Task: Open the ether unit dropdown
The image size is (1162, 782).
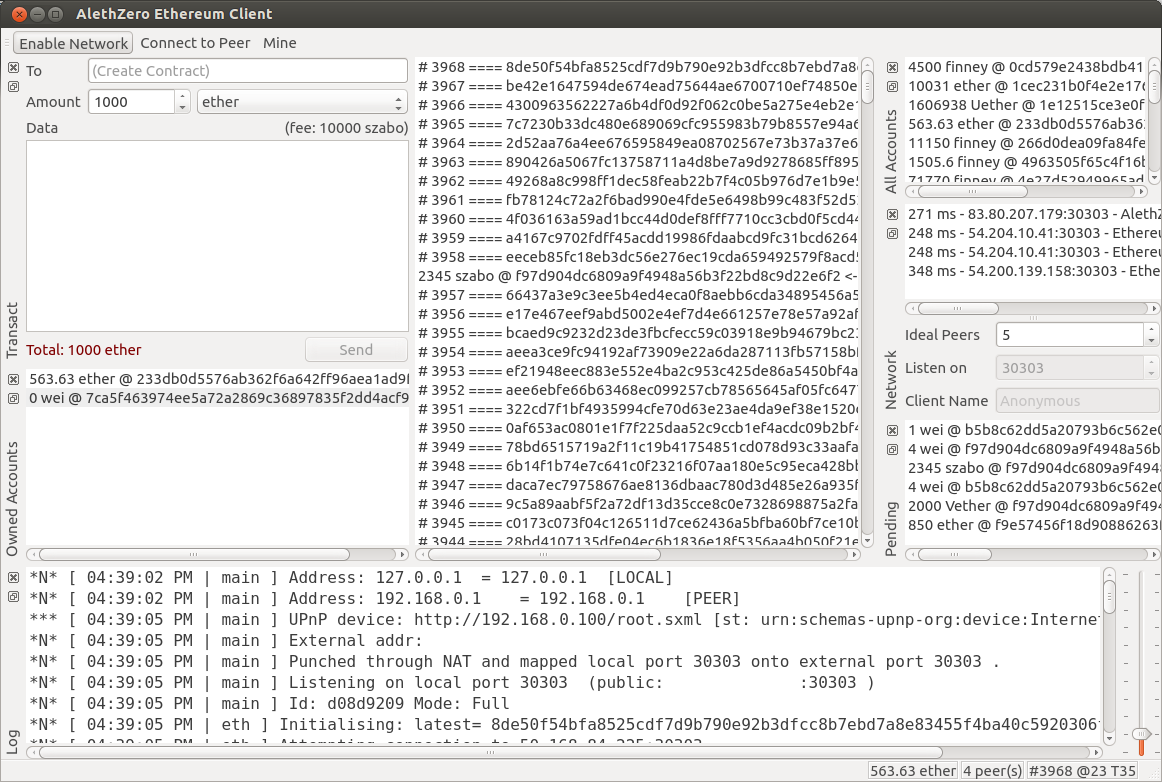Action: tap(302, 102)
